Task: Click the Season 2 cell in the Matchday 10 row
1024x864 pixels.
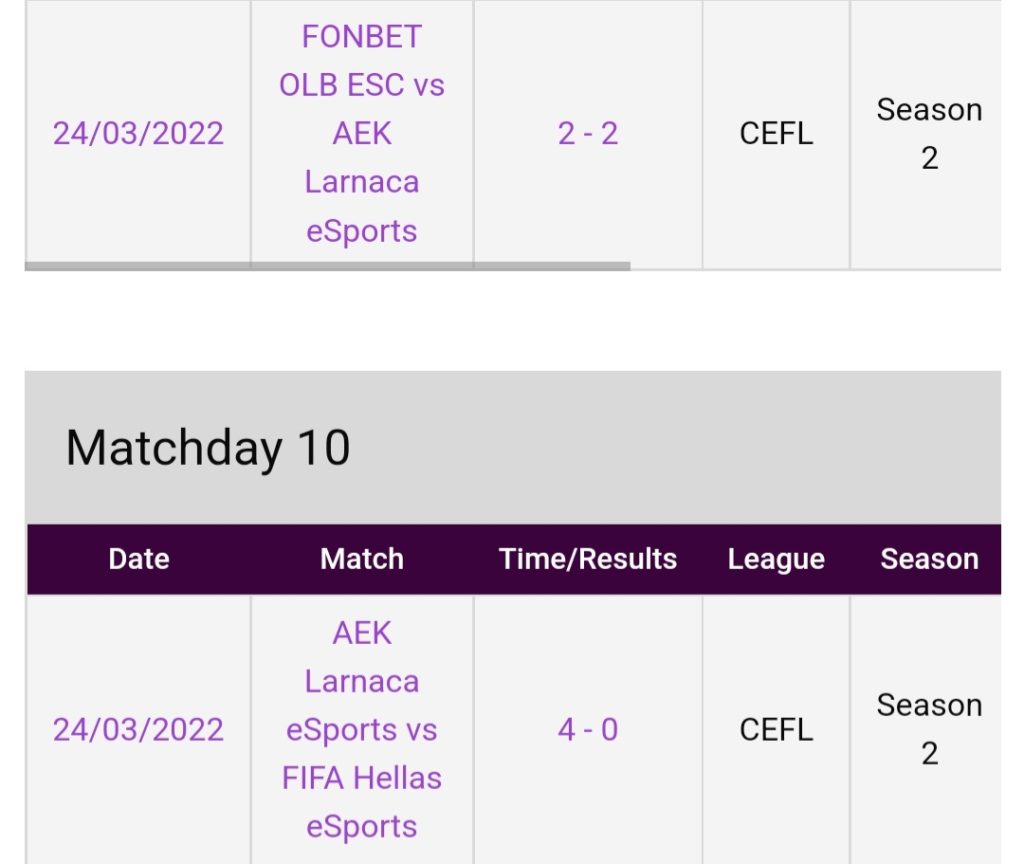Action: 929,729
